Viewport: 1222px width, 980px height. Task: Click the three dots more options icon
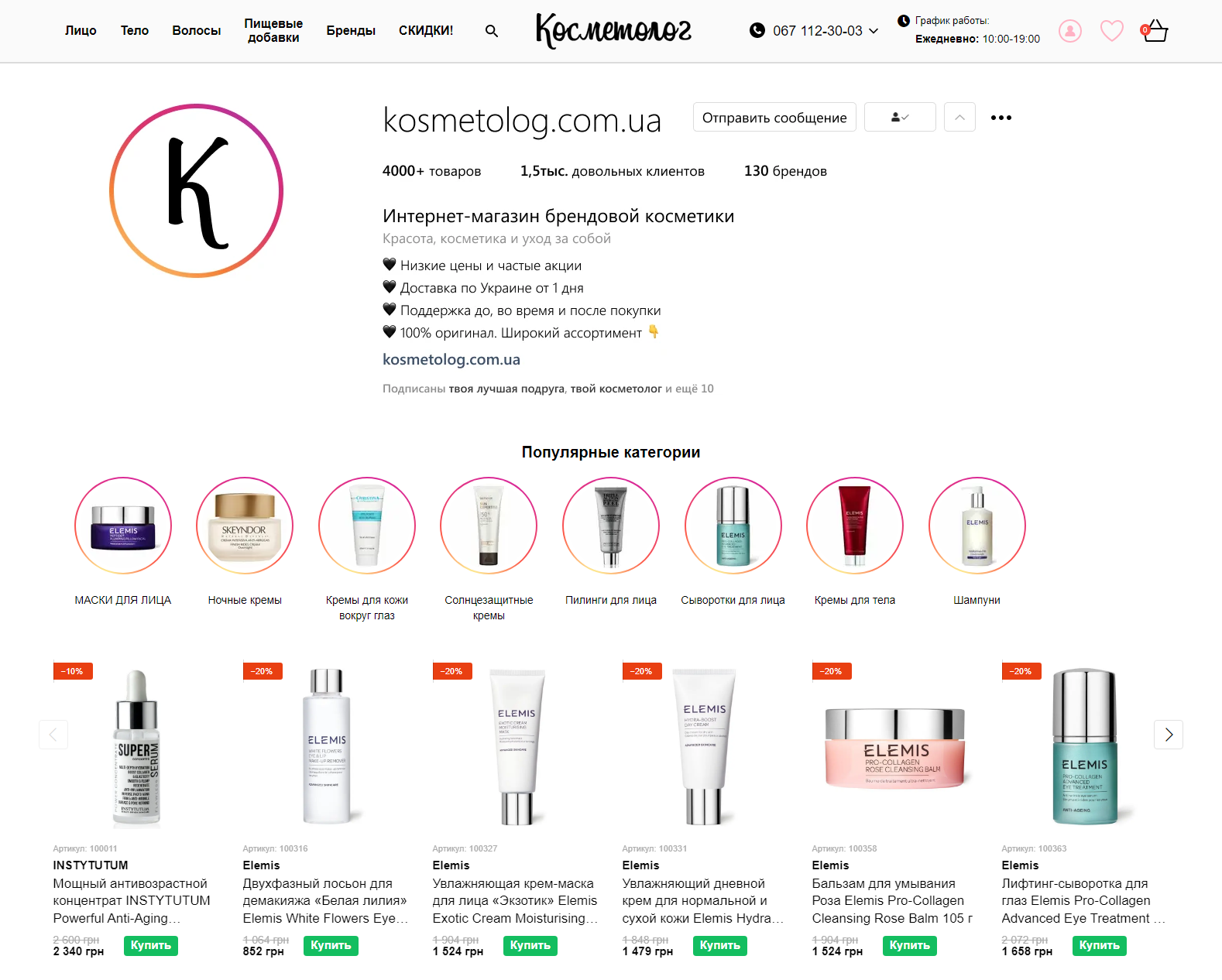1001,118
